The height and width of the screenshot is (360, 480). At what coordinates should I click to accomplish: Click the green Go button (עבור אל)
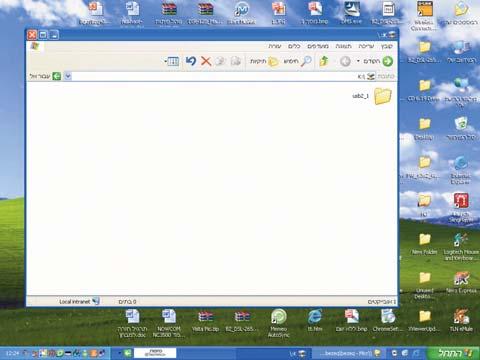point(45,77)
